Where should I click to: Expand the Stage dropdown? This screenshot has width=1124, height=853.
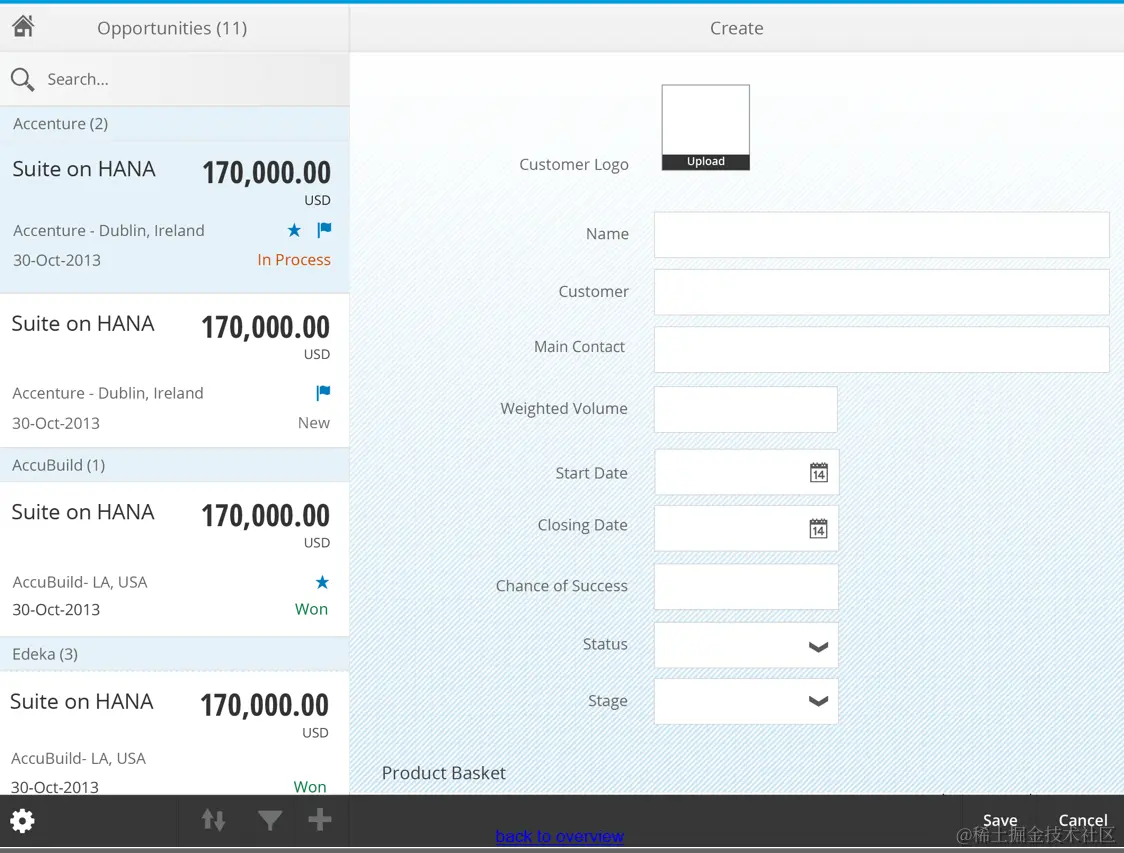(x=819, y=701)
